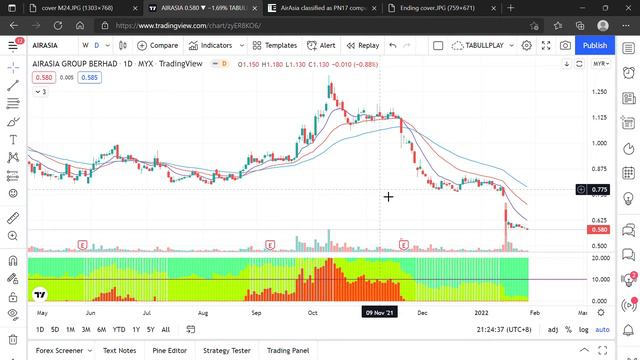Open the ideas lightbulb panel
This screenshot has height=360, width=640.
629,198
